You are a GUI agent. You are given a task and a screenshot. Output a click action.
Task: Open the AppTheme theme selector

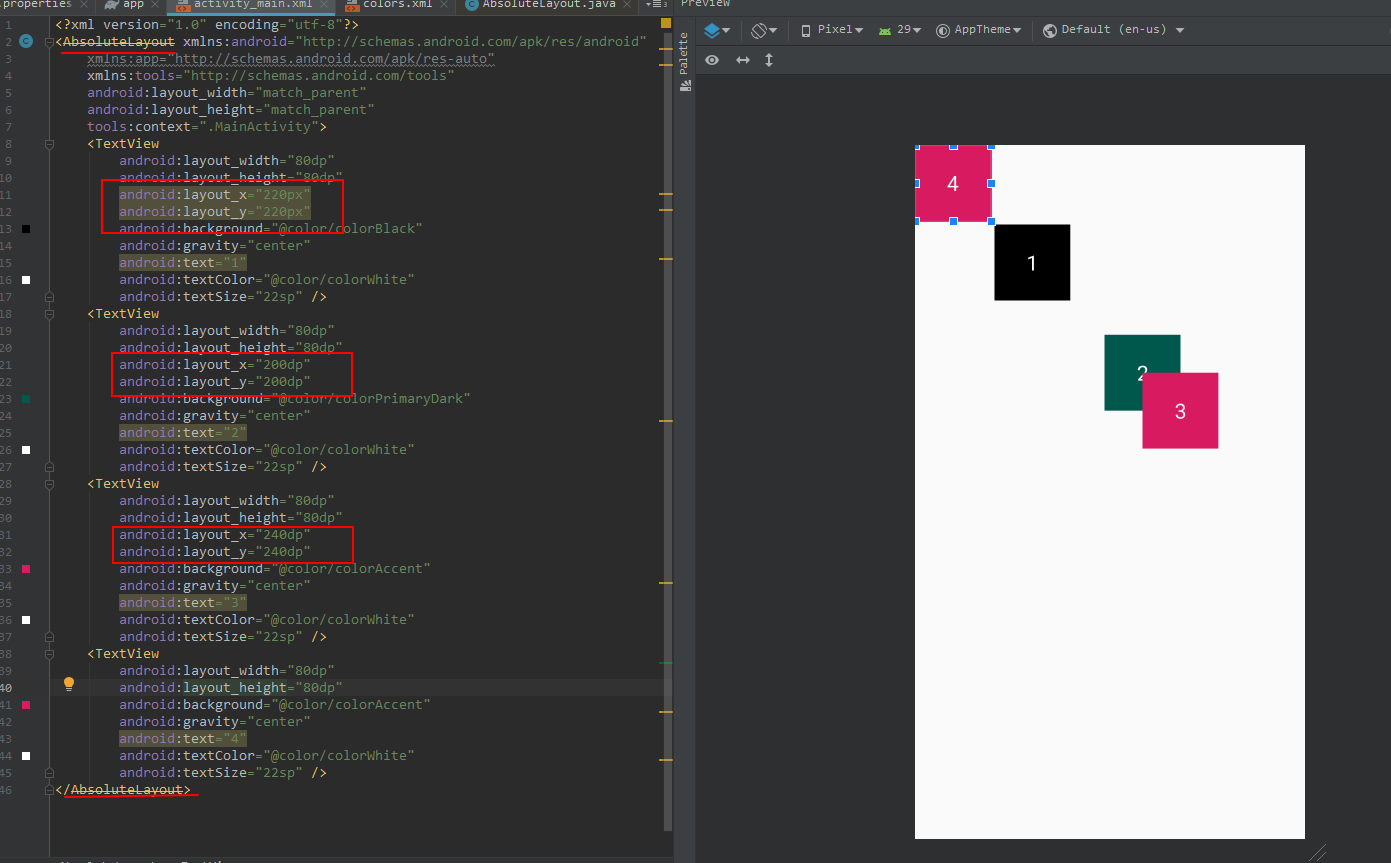(x=978, y=30)
